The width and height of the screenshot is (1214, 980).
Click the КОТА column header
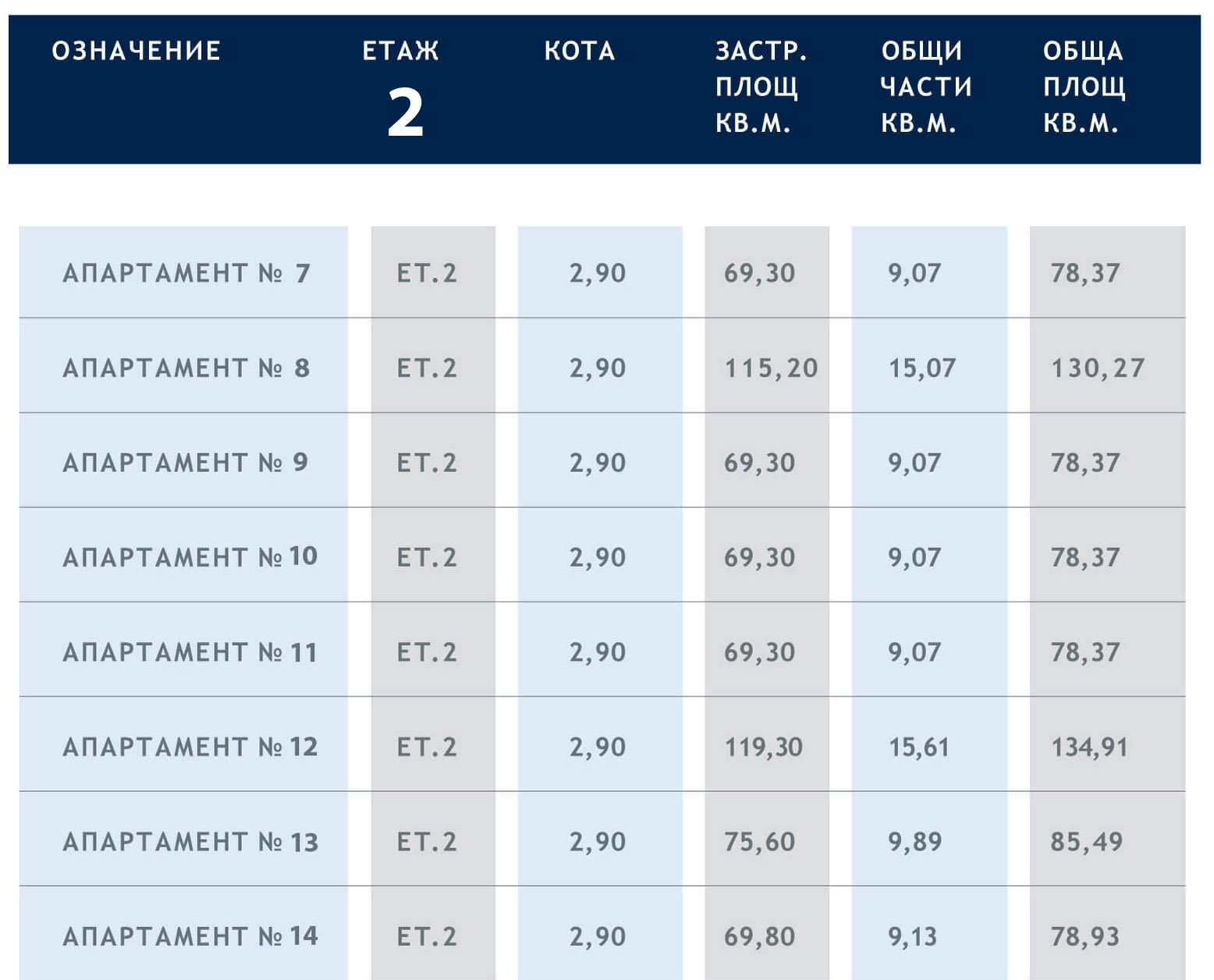click(x=580, y=51)
